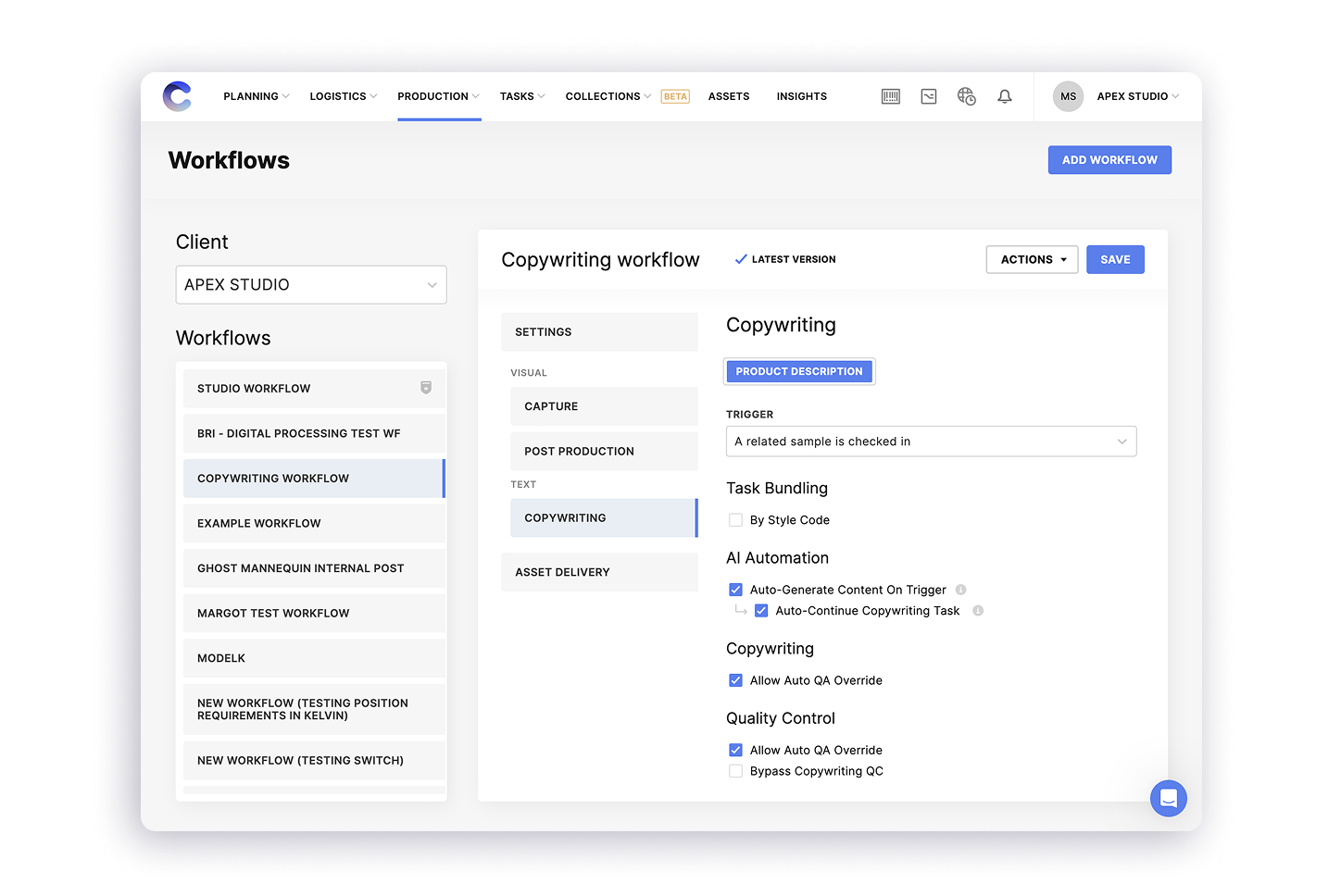Screen dimensions: 1341x896
Task: Open the Production menu
Action: coord(439,96)
